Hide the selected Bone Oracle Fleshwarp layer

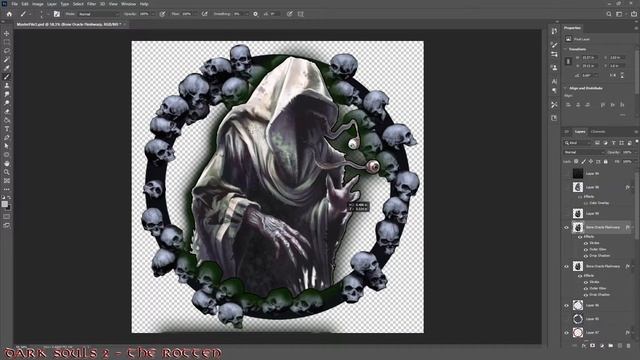[x=567, y=228]
